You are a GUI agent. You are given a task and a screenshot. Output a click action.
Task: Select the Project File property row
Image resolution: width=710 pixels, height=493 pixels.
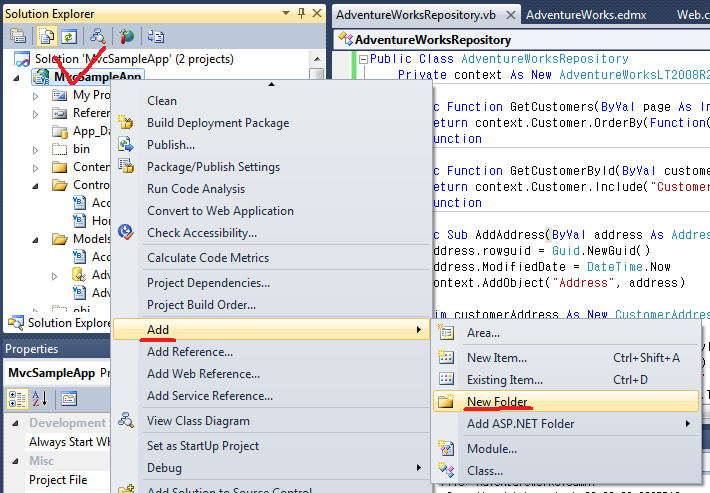(x=58, y=479)
